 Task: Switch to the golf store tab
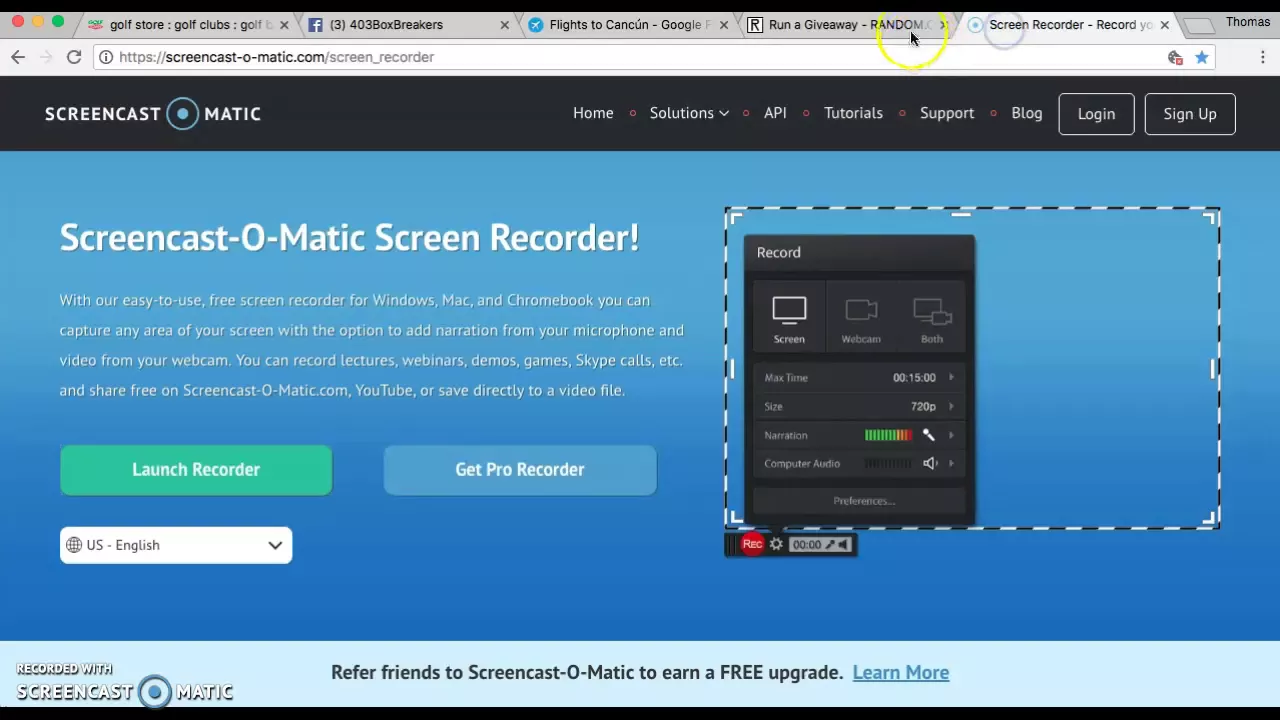[189, 25]
